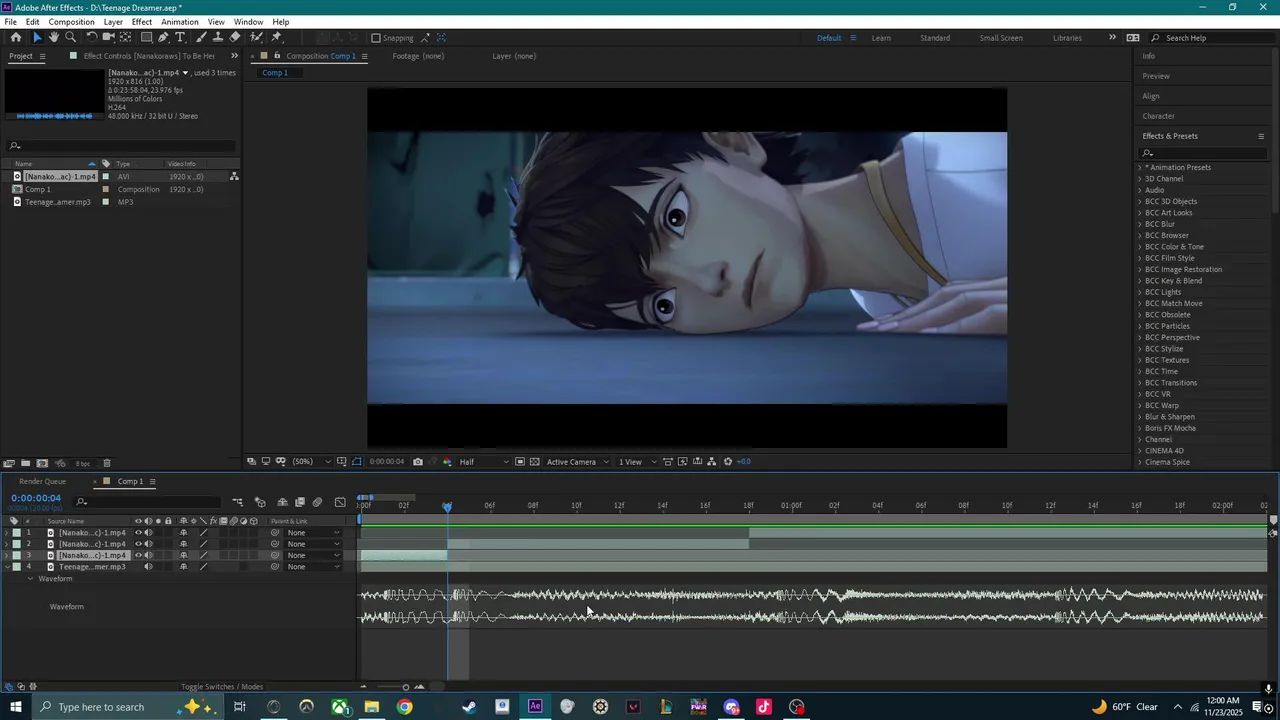This screenshot has width=1280, height=720.
Task: Click the Frame Blending enable icon in timeline
Action: coord(300,502)
